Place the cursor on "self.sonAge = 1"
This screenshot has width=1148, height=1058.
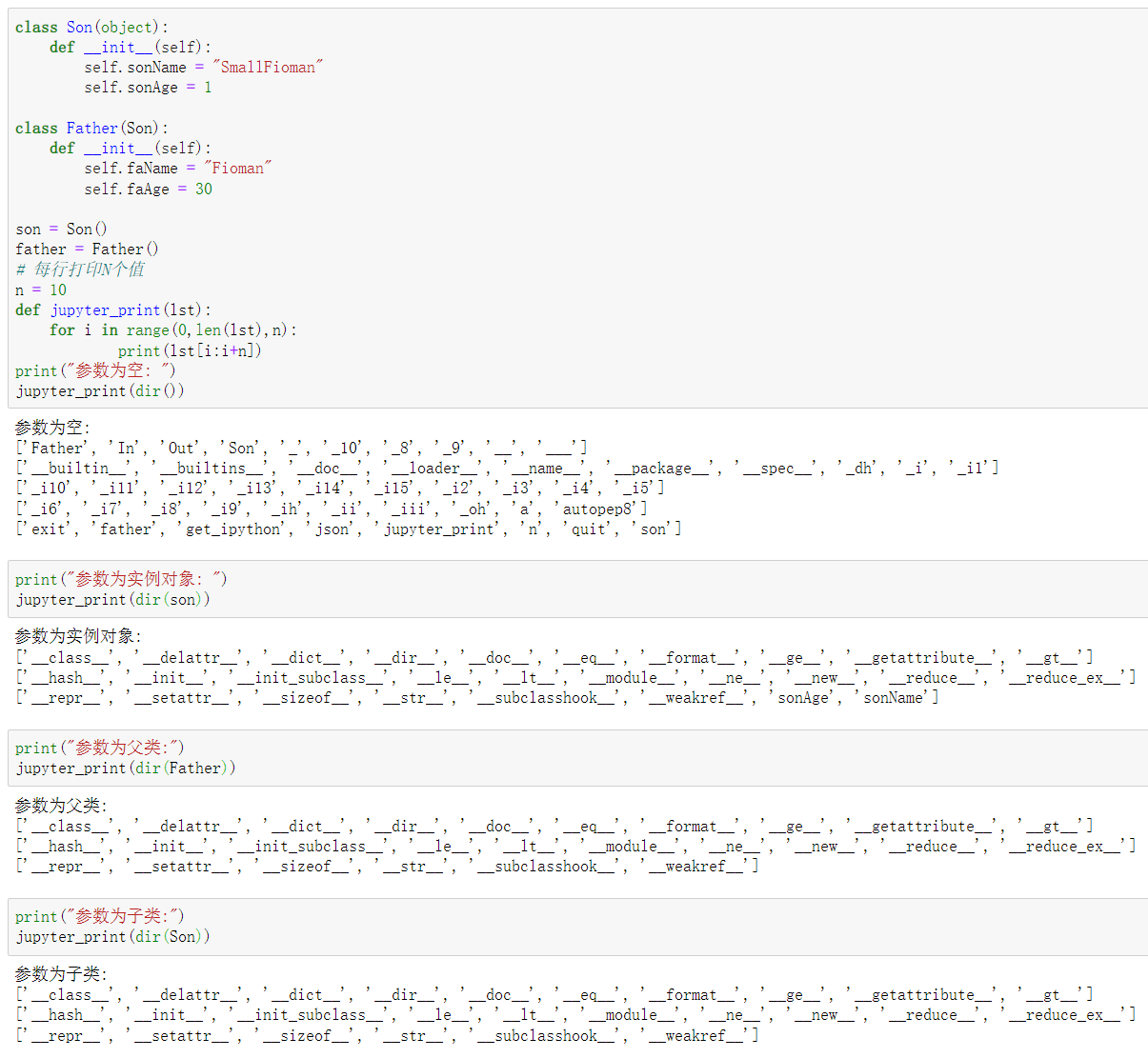pyautogui.click(x=148, y=87)
